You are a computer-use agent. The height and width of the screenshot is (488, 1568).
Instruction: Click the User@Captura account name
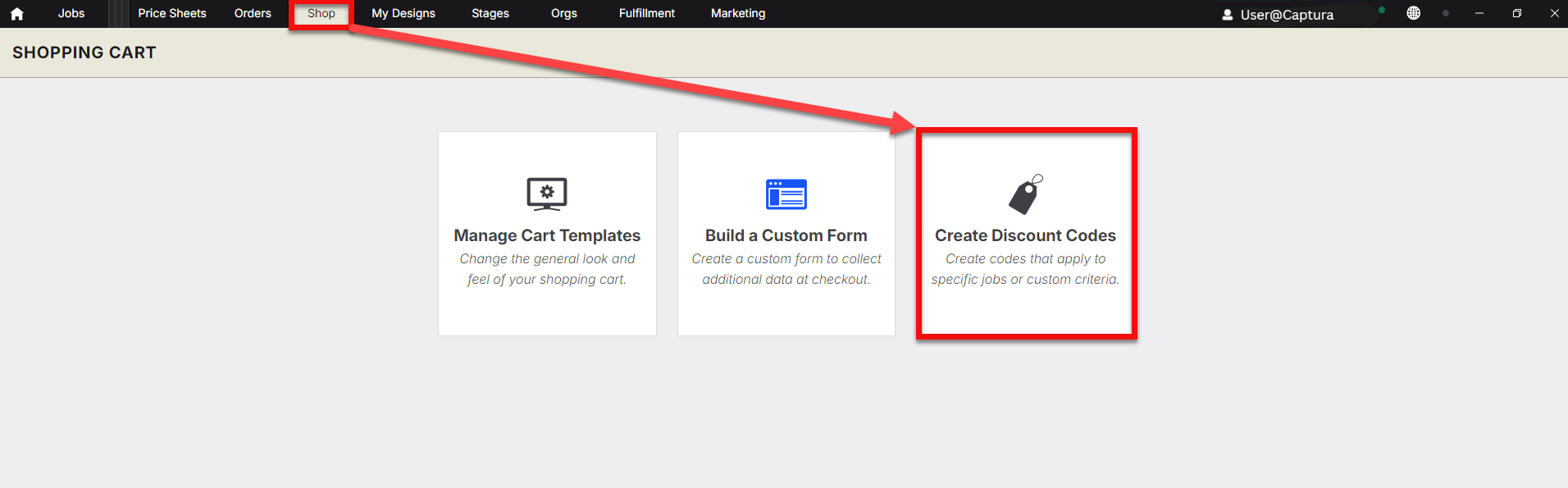1287,15
